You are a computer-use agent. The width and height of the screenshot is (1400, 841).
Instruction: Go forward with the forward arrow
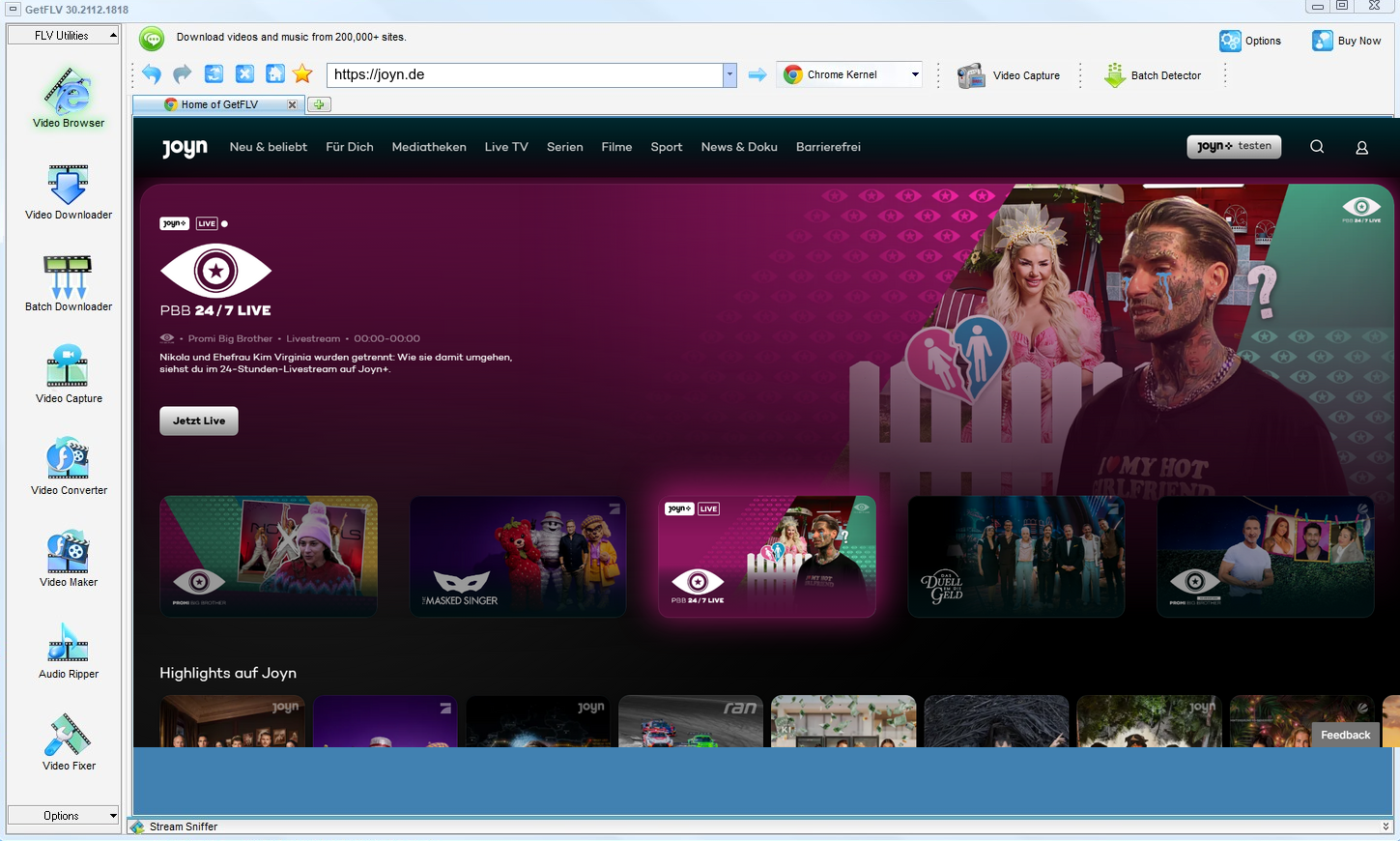[183, 74]
